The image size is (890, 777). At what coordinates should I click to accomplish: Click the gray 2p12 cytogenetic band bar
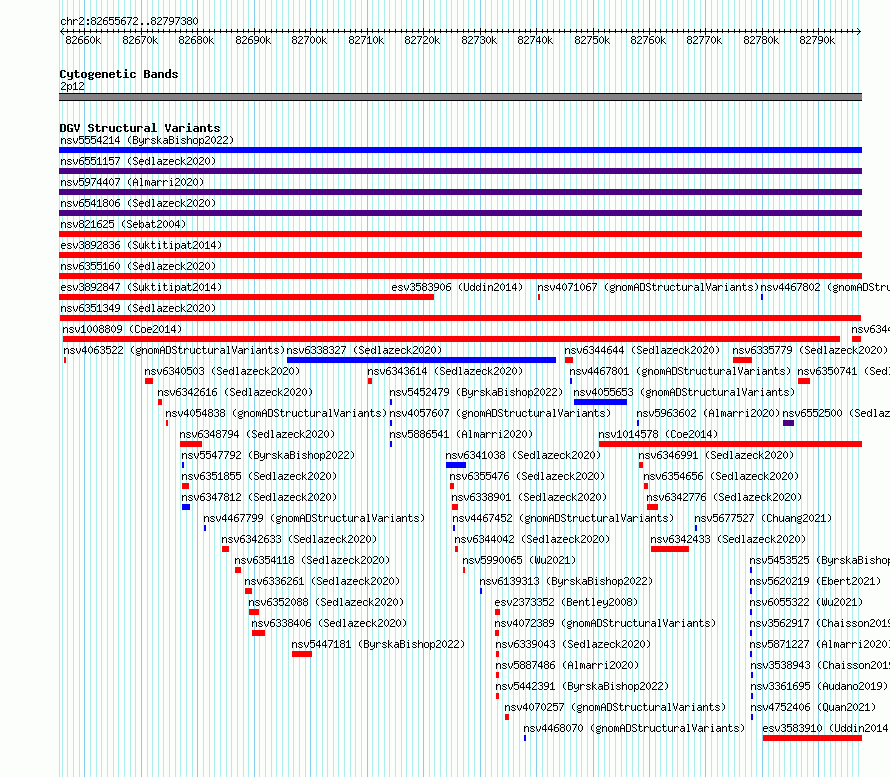pyautogui.click(x=460, y=97)
